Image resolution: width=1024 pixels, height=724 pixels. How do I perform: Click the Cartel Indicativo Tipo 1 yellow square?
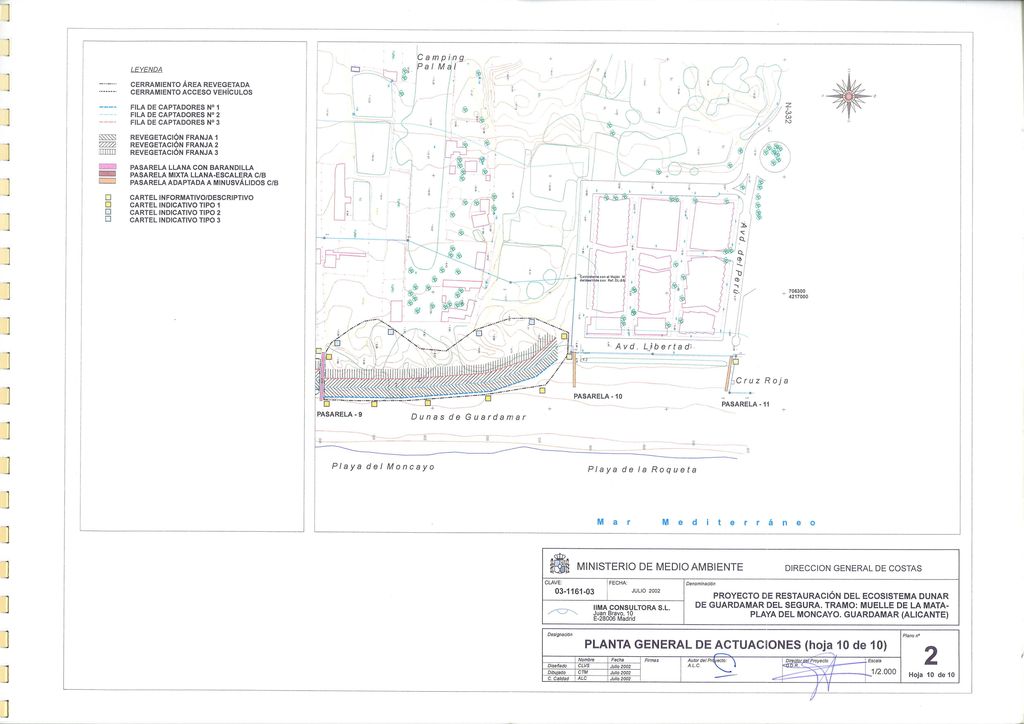[108, 205]
